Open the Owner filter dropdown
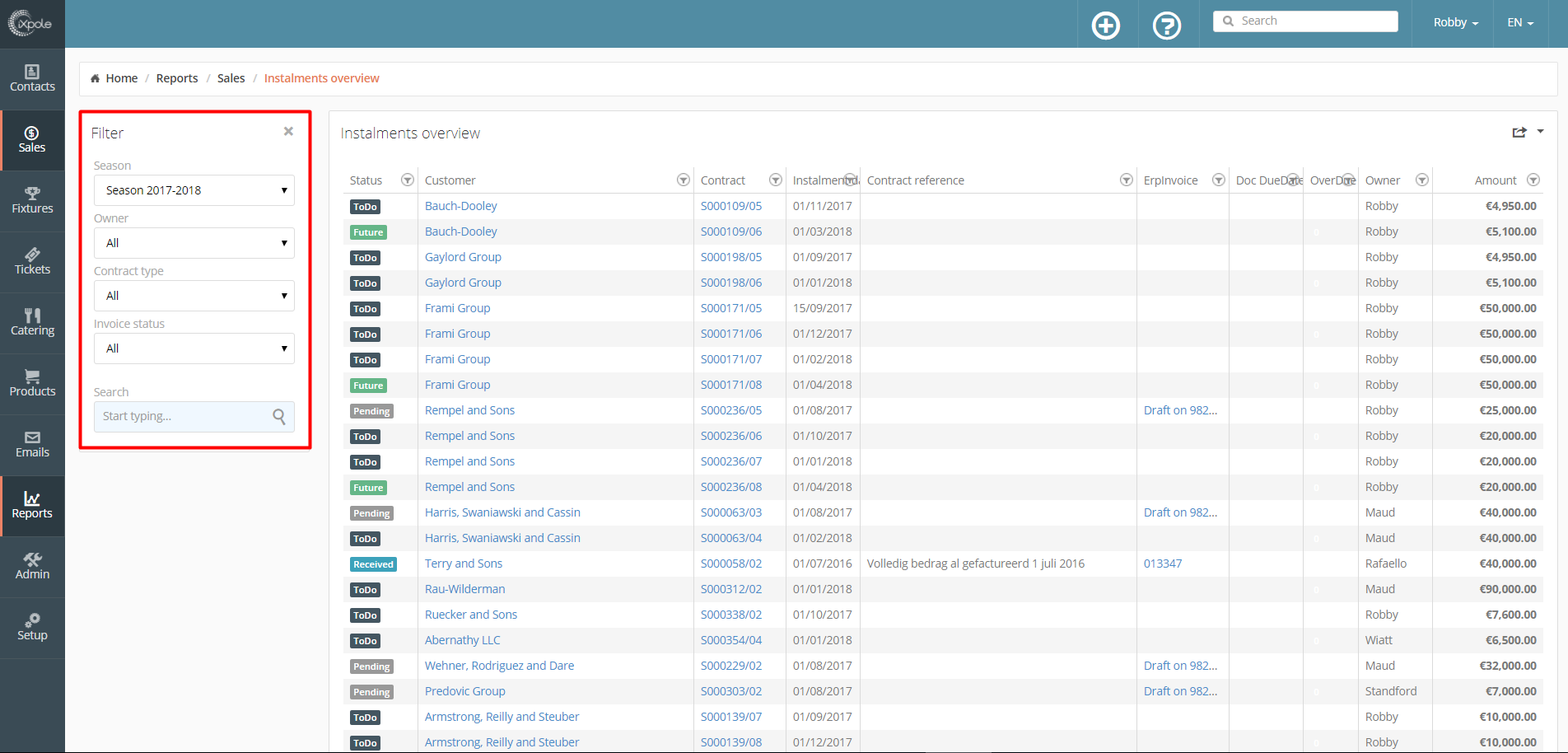This screenshot has height=753, width=1568. (x=194, y=243)
